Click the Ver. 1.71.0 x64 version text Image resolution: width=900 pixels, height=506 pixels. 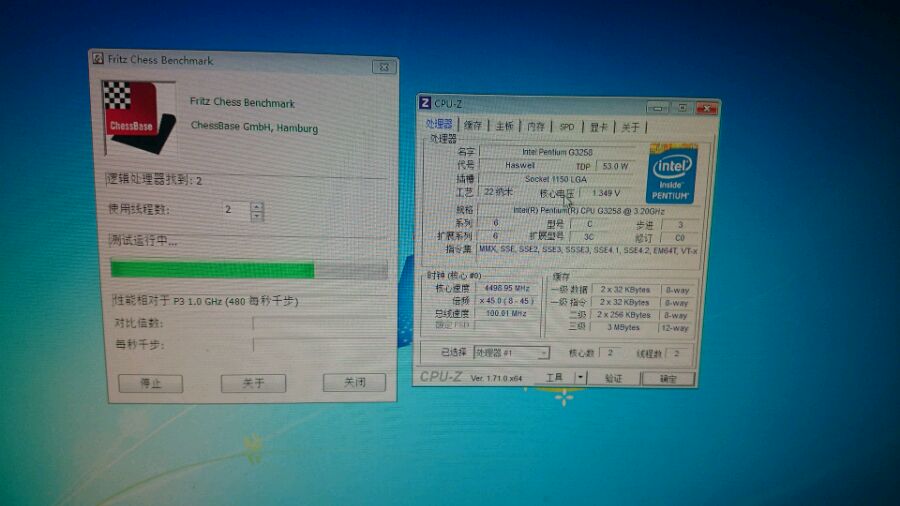tap(496, 377)
